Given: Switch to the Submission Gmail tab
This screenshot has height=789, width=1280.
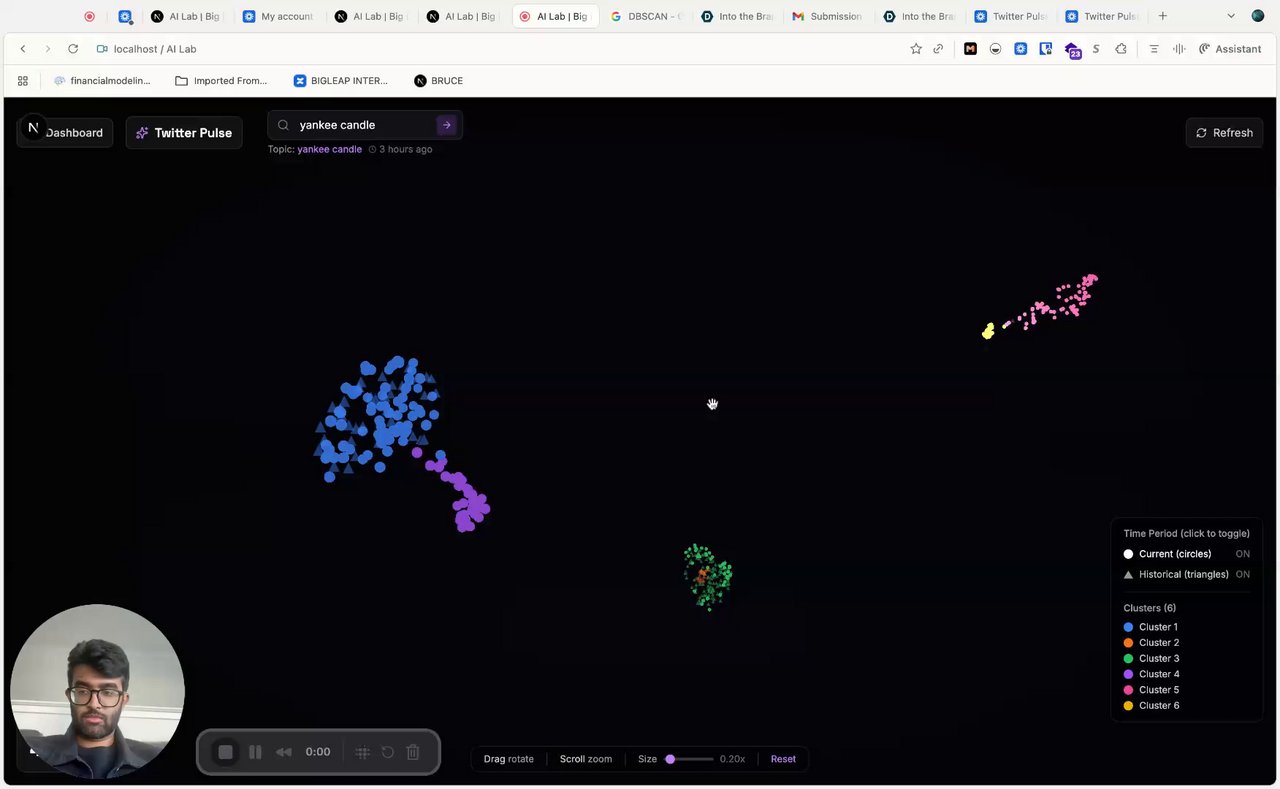Looking at the screenshot, I should tap(827, 16).
